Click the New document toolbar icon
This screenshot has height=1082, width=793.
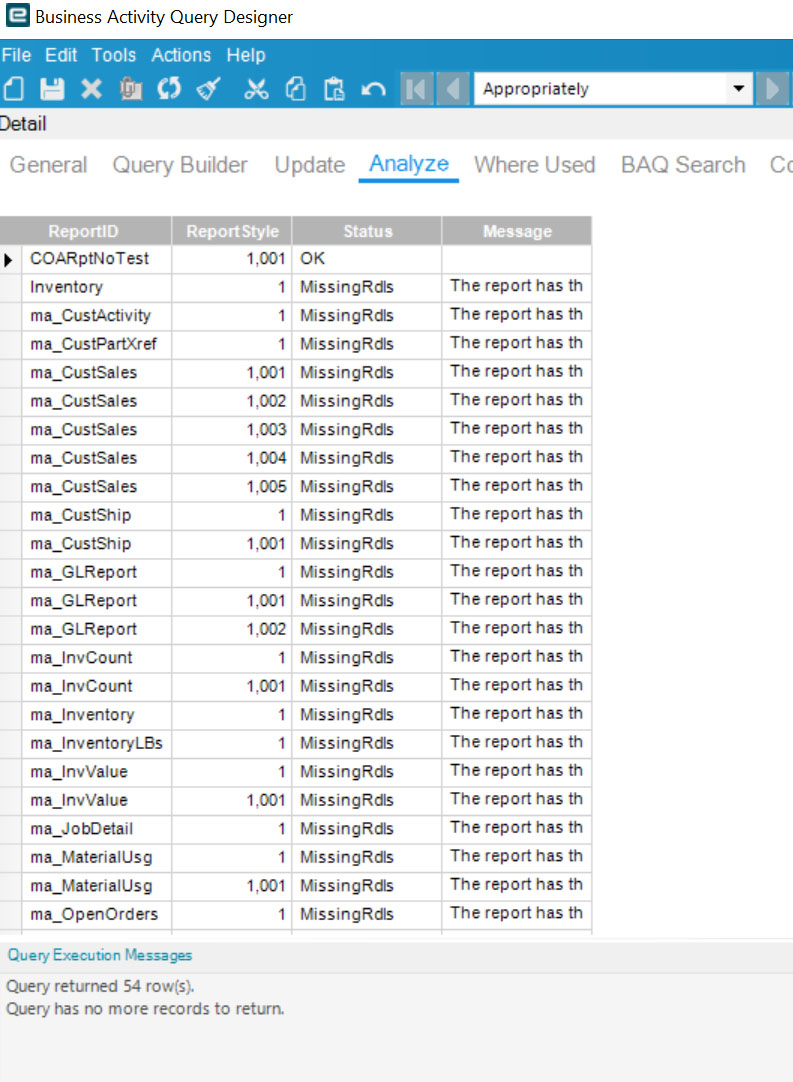point(14,89)
